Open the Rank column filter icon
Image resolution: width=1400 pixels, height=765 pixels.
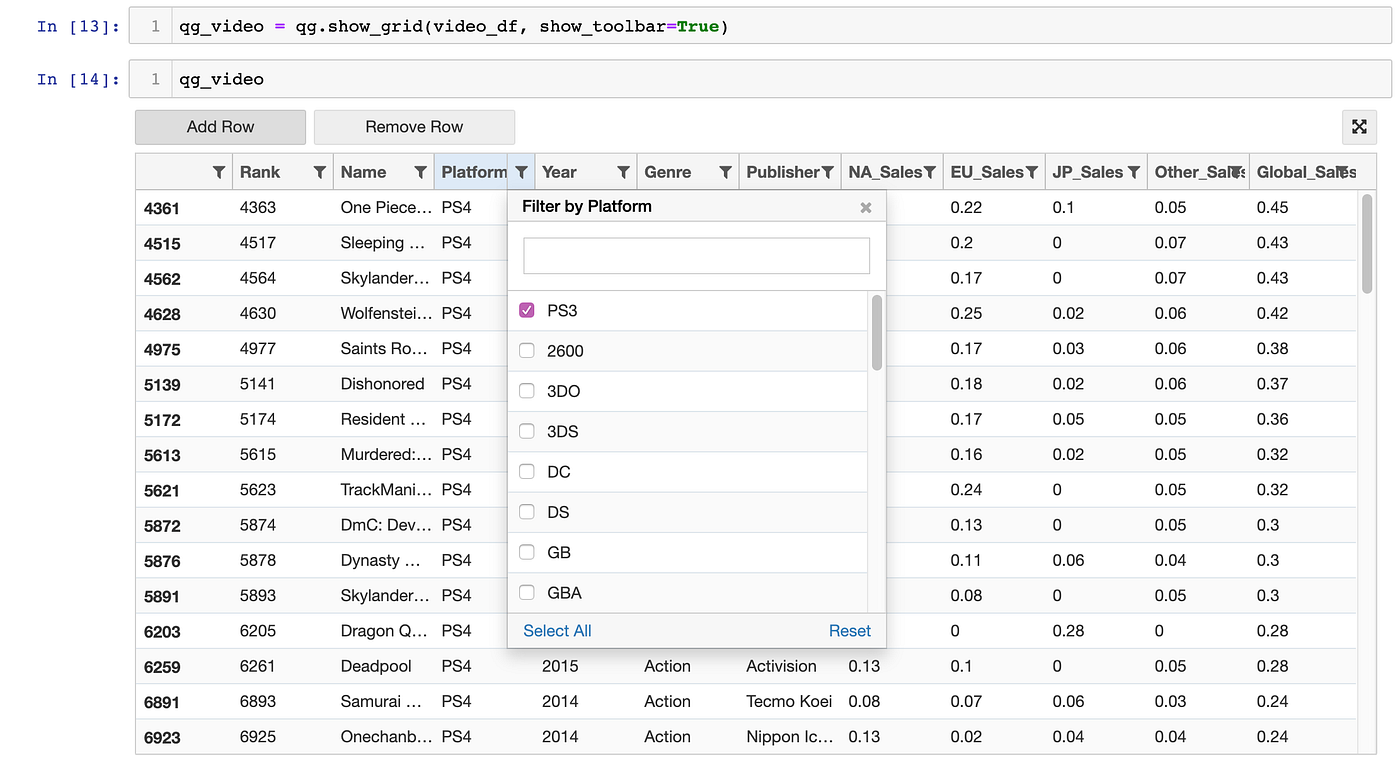point(319,171)
